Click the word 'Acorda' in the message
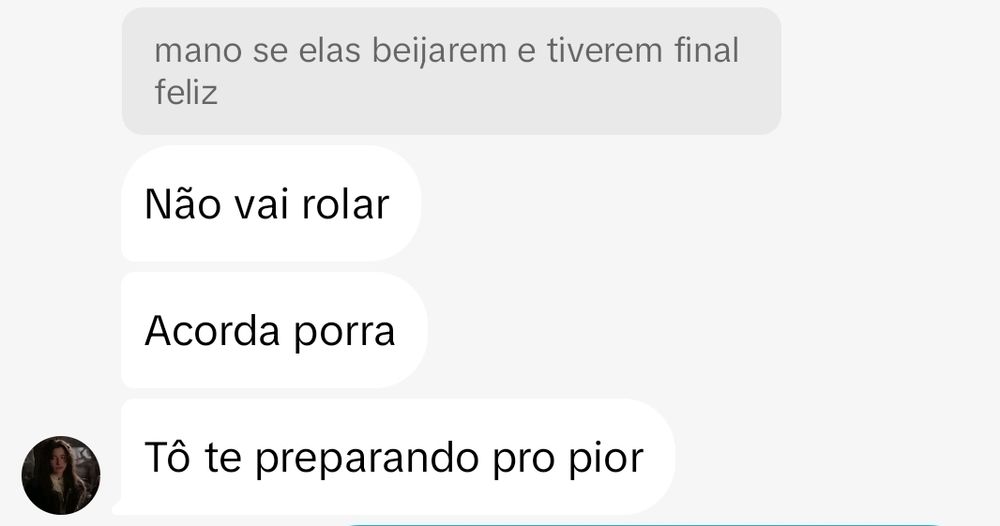 tap(213, 330)
